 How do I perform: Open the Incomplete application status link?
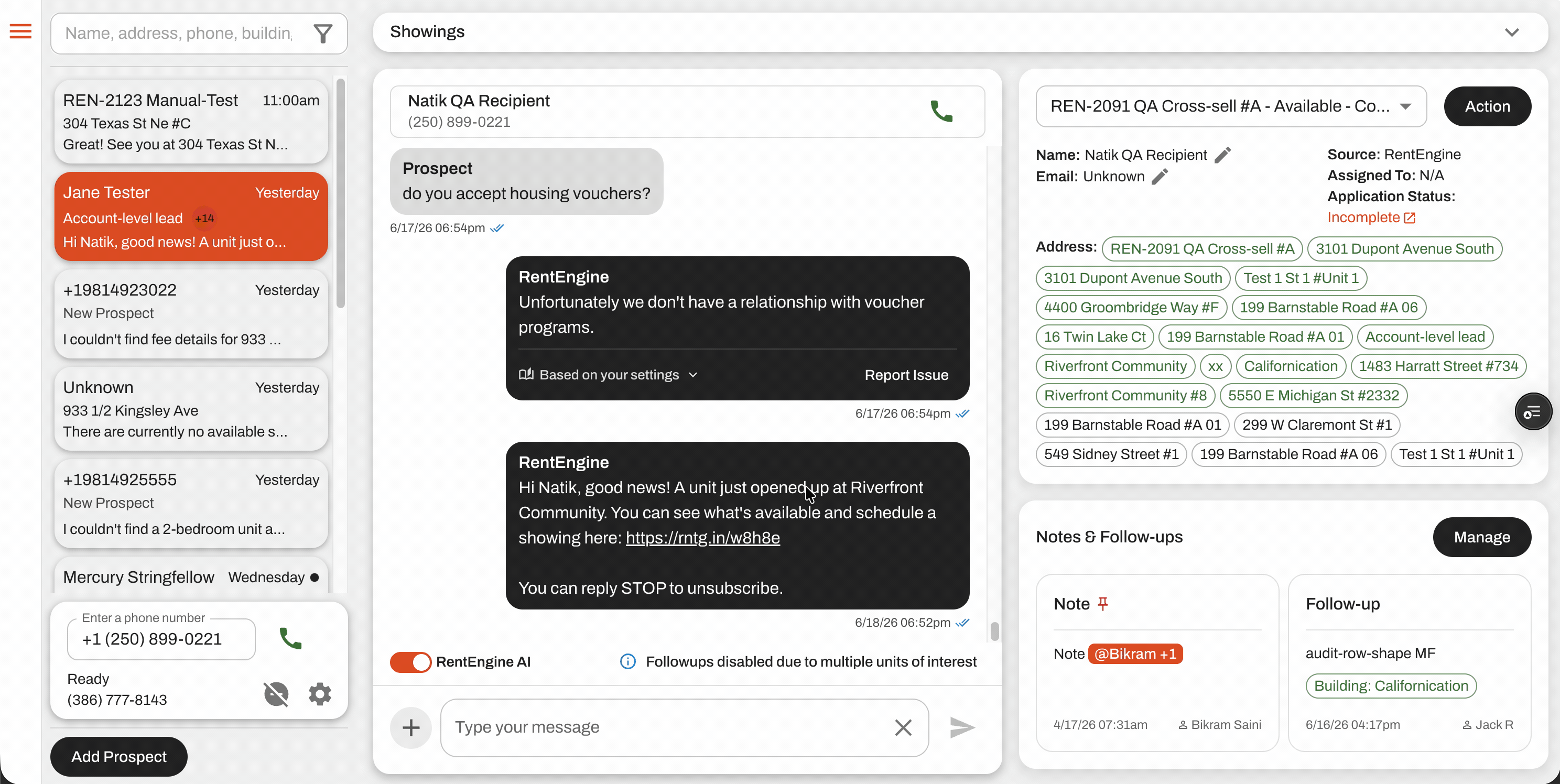1371,217
